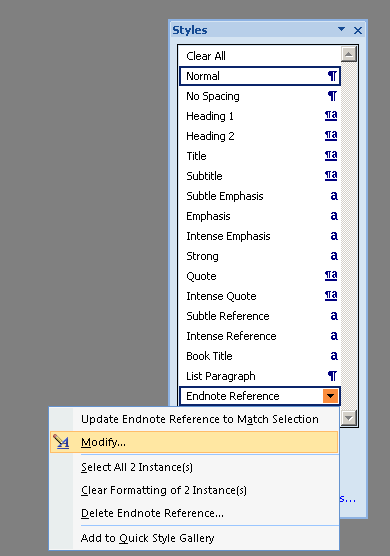This screenshot has height=556, width=390.
Task: Apply the Subtle Reference style
Action: [x=260, y=316]
